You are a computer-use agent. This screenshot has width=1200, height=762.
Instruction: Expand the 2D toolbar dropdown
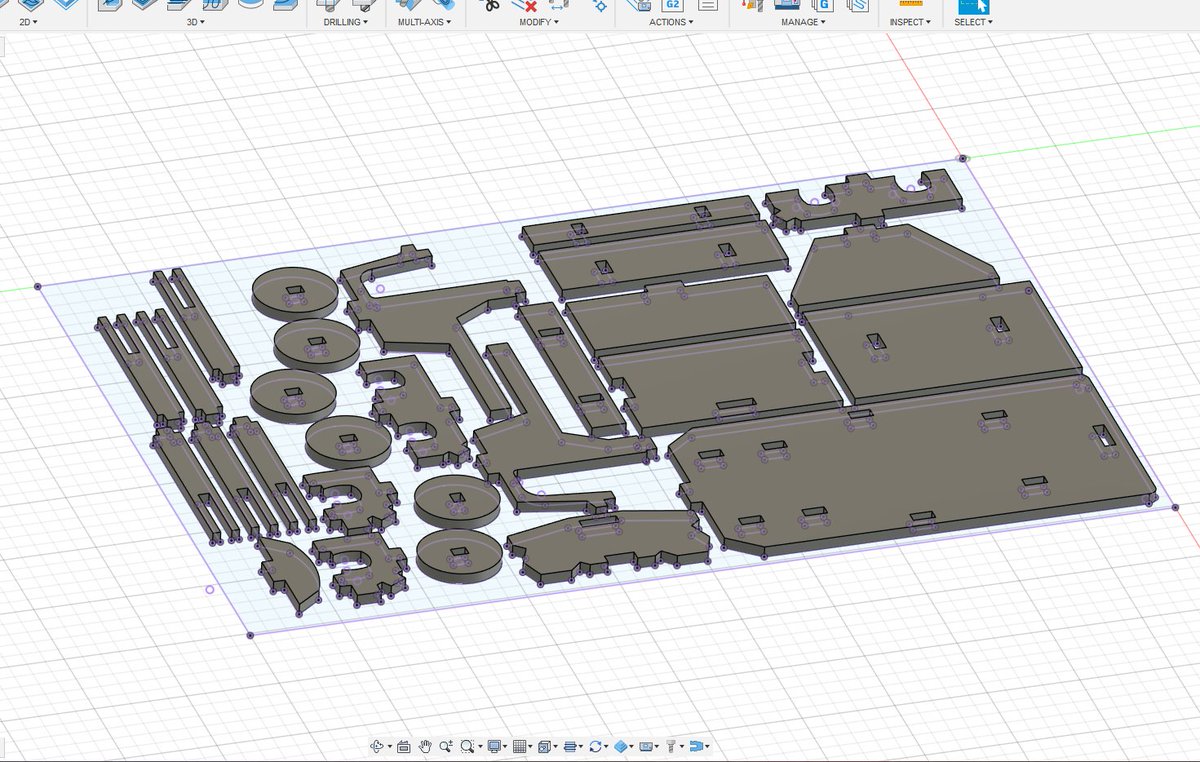(29, 22)
